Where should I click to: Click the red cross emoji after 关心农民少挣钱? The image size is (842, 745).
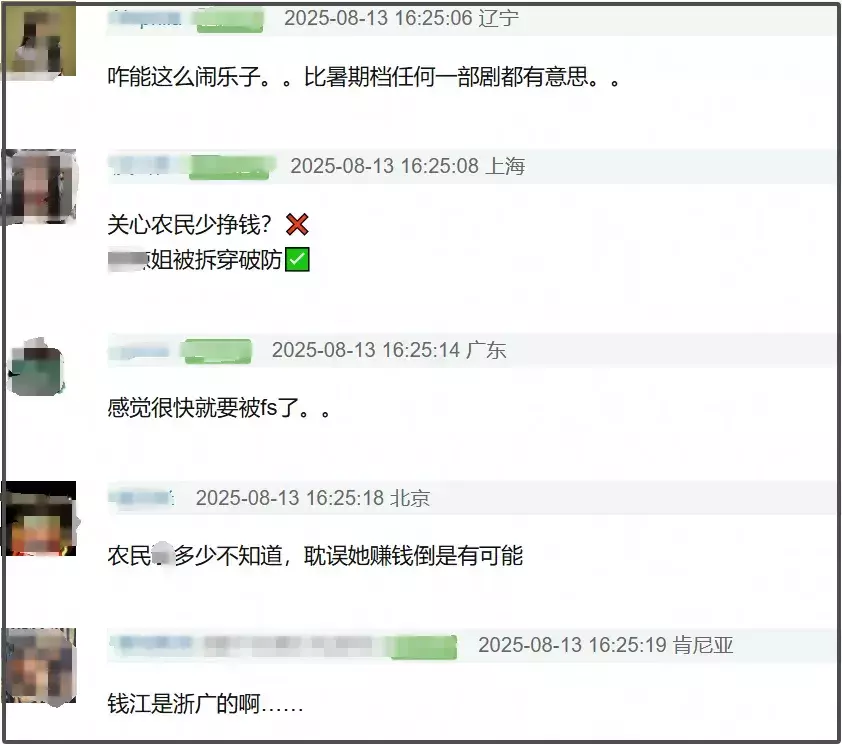(x=297, y=225)
